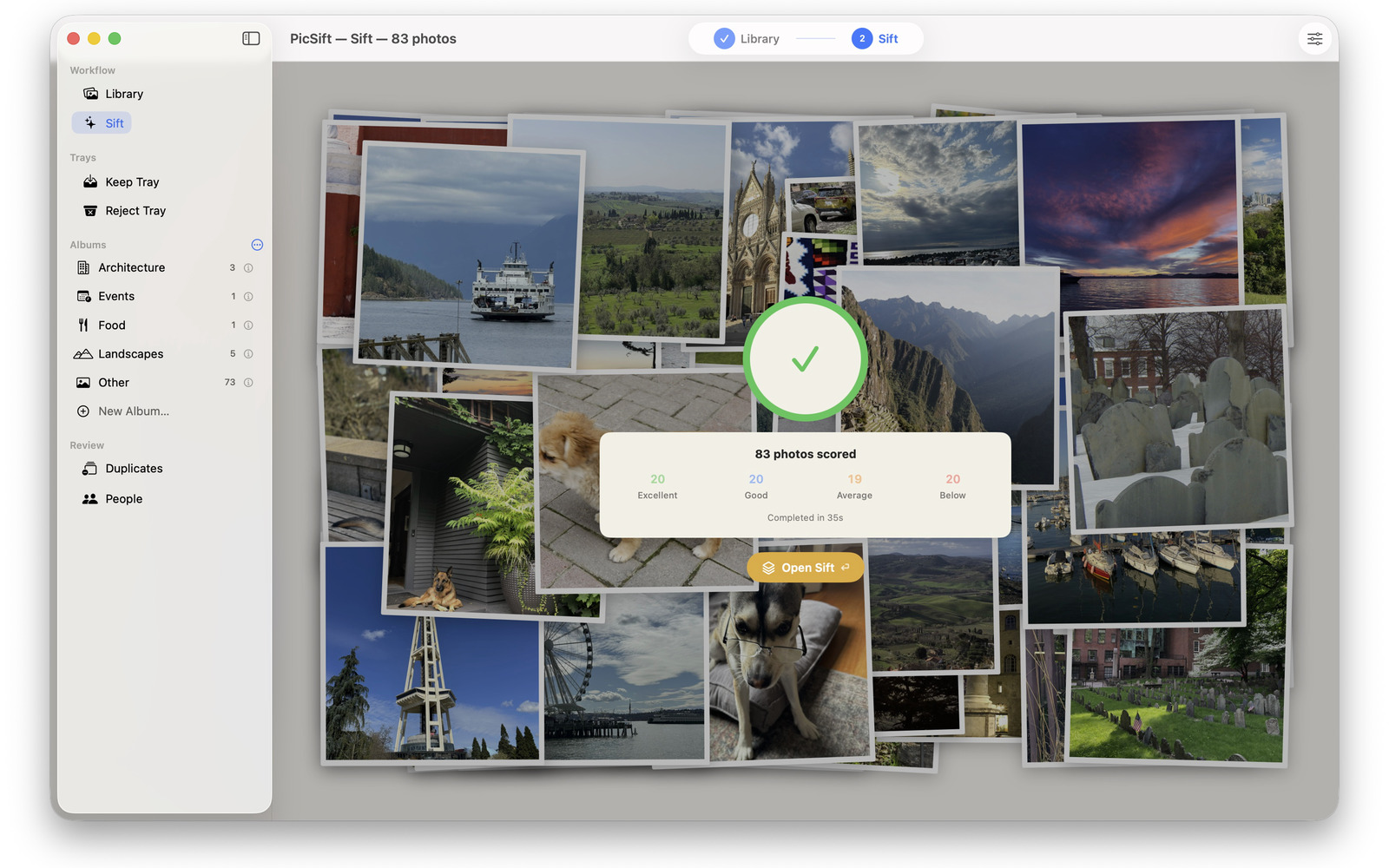Click the green success checkmark circle
1389x868 pixels.
coord(806,359)
